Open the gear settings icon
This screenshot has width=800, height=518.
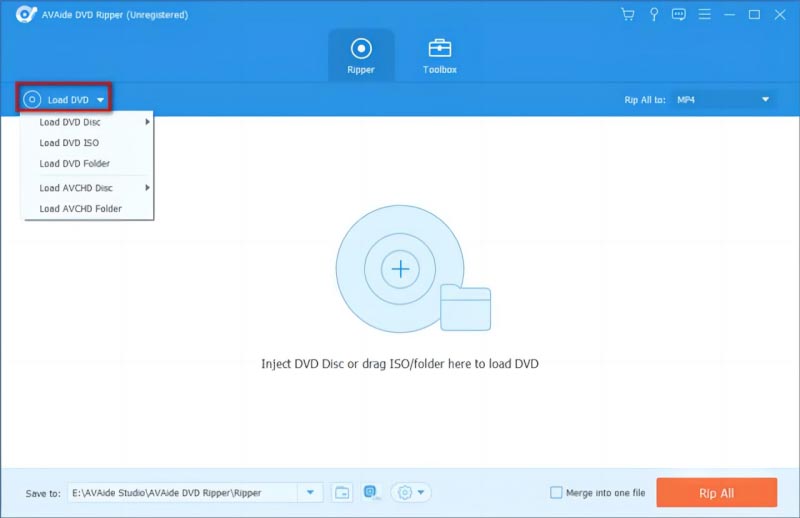pyautogui.click(x=405, y=493)
